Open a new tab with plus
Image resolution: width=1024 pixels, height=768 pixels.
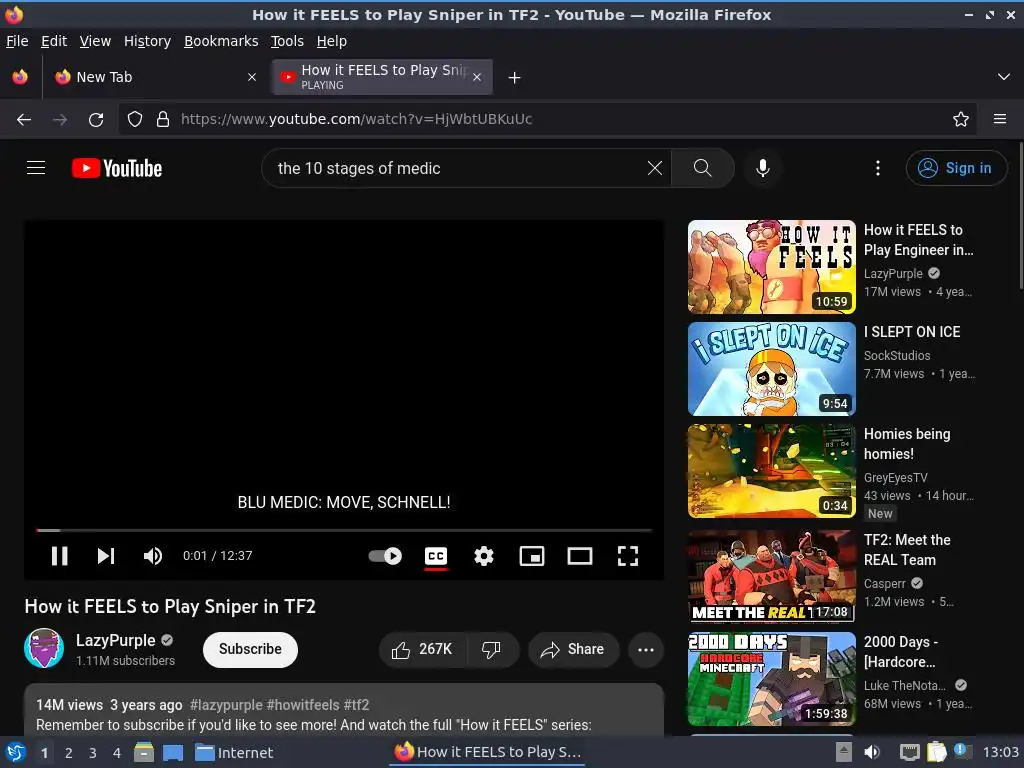tap(515, 78)
